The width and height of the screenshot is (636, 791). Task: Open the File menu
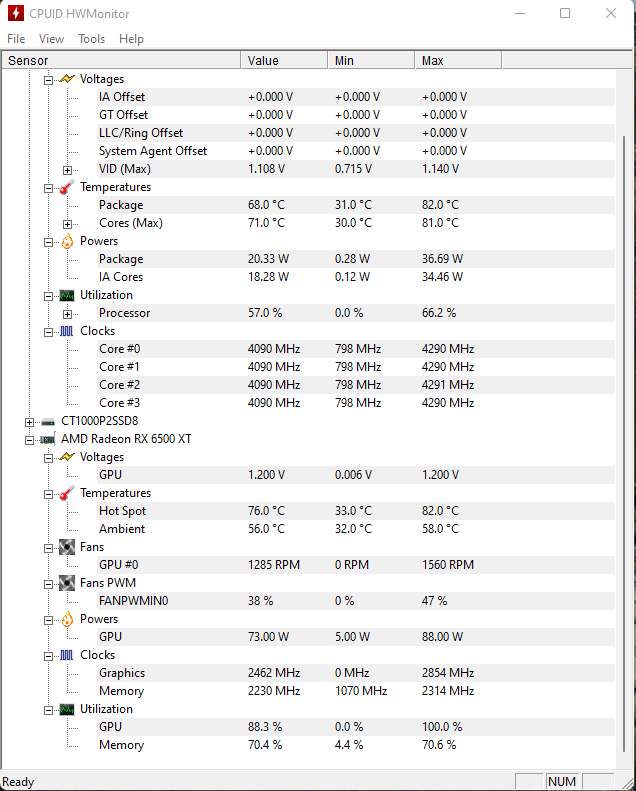(16, 39)
